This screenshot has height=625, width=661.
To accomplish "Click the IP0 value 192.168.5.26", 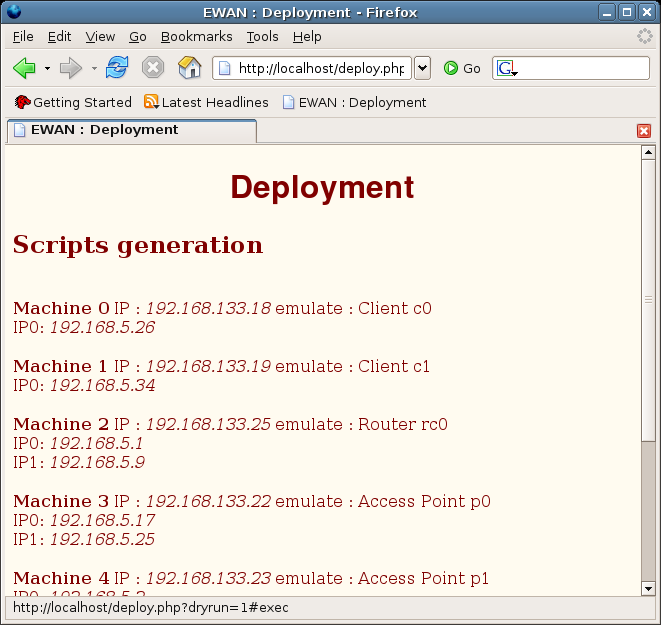I will 102,327.
